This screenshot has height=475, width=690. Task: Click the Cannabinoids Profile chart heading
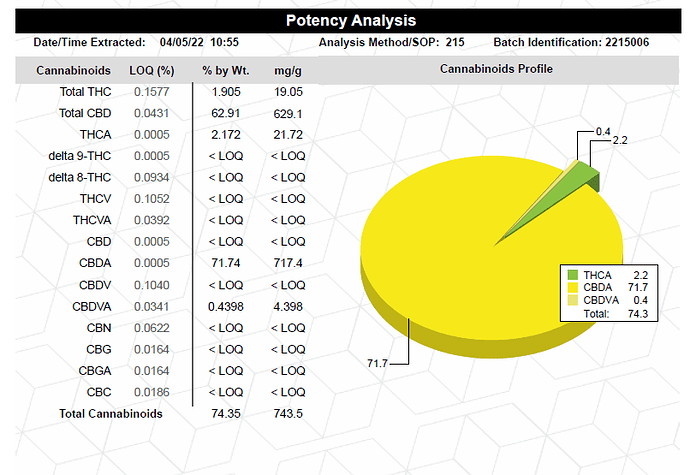[496, 69]
